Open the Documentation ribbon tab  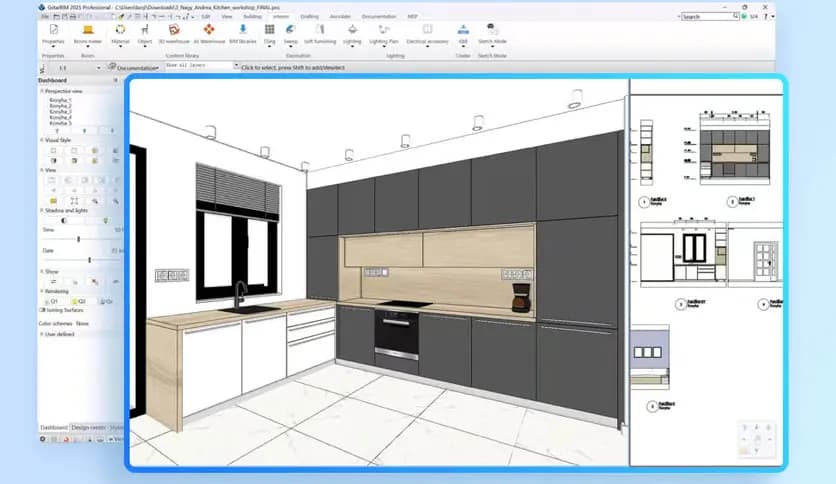pyautogui.click(x=379, y=17)
